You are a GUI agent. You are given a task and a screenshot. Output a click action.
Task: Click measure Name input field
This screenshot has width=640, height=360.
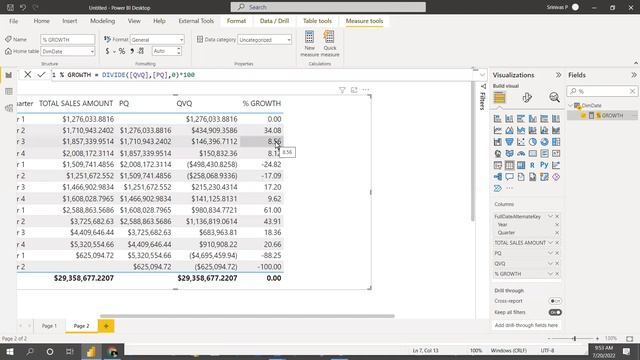(x=68, y=40)
